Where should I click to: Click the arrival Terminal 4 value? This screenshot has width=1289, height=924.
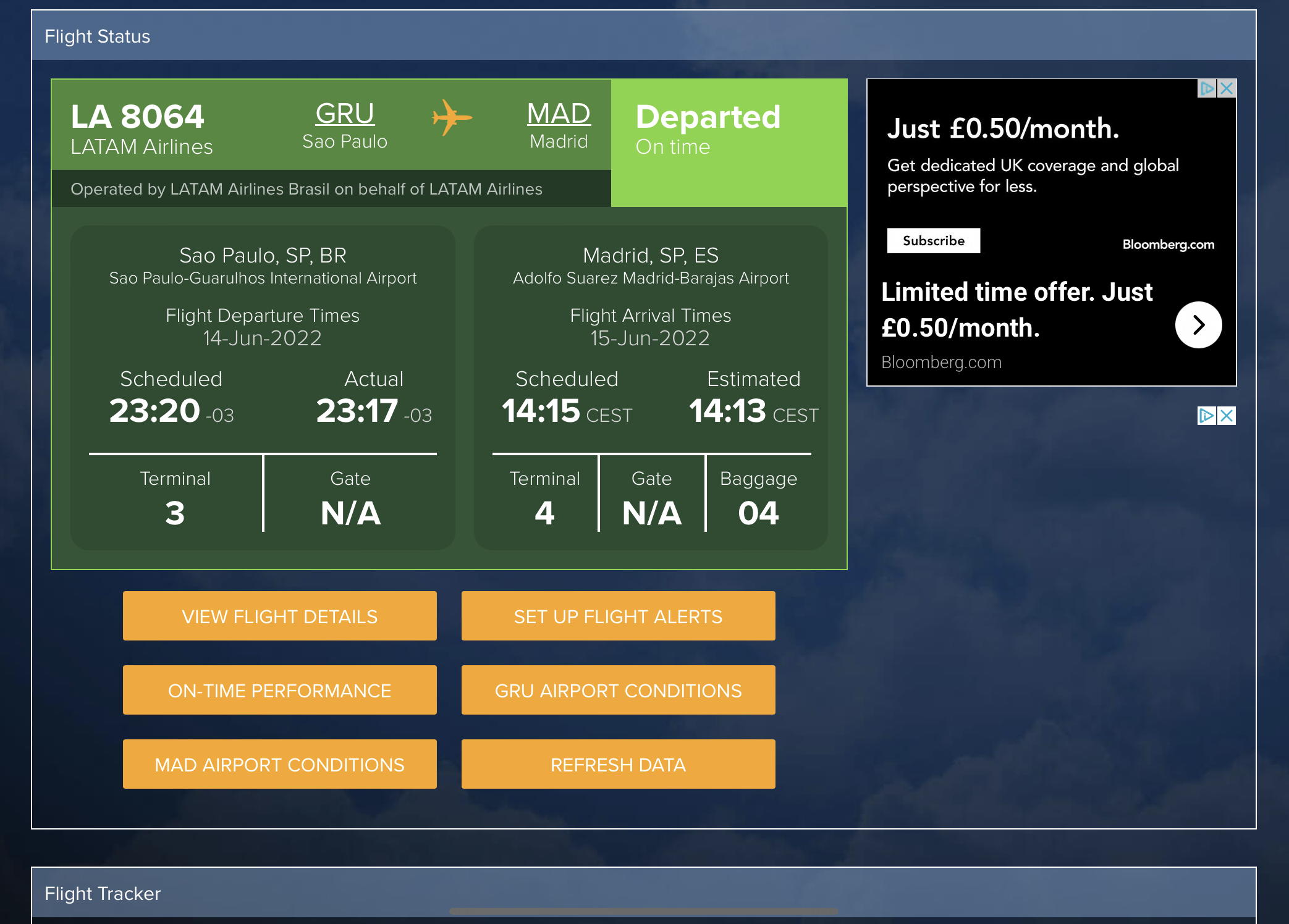point(544,513)
